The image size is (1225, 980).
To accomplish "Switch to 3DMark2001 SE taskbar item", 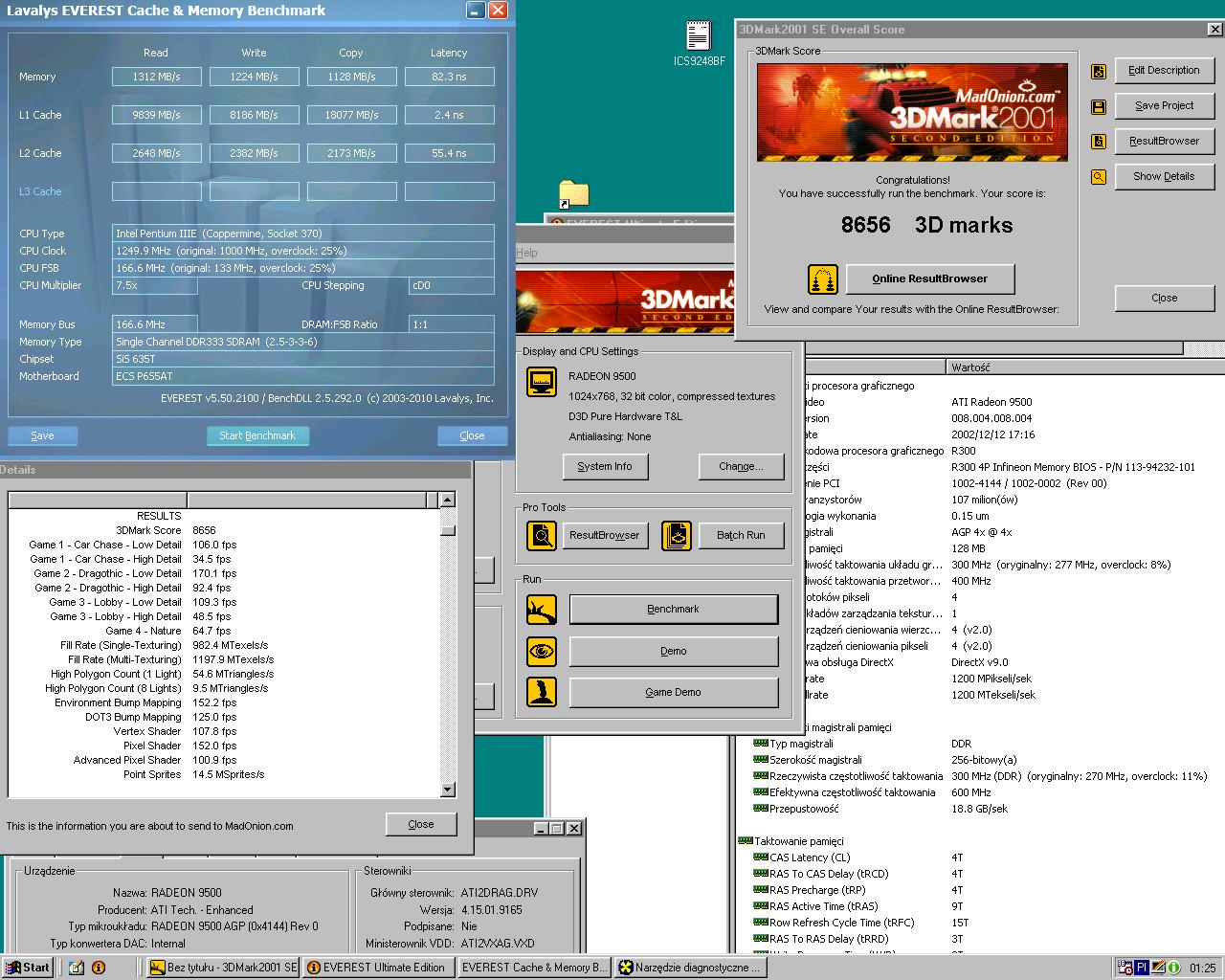I will [224, 968].
